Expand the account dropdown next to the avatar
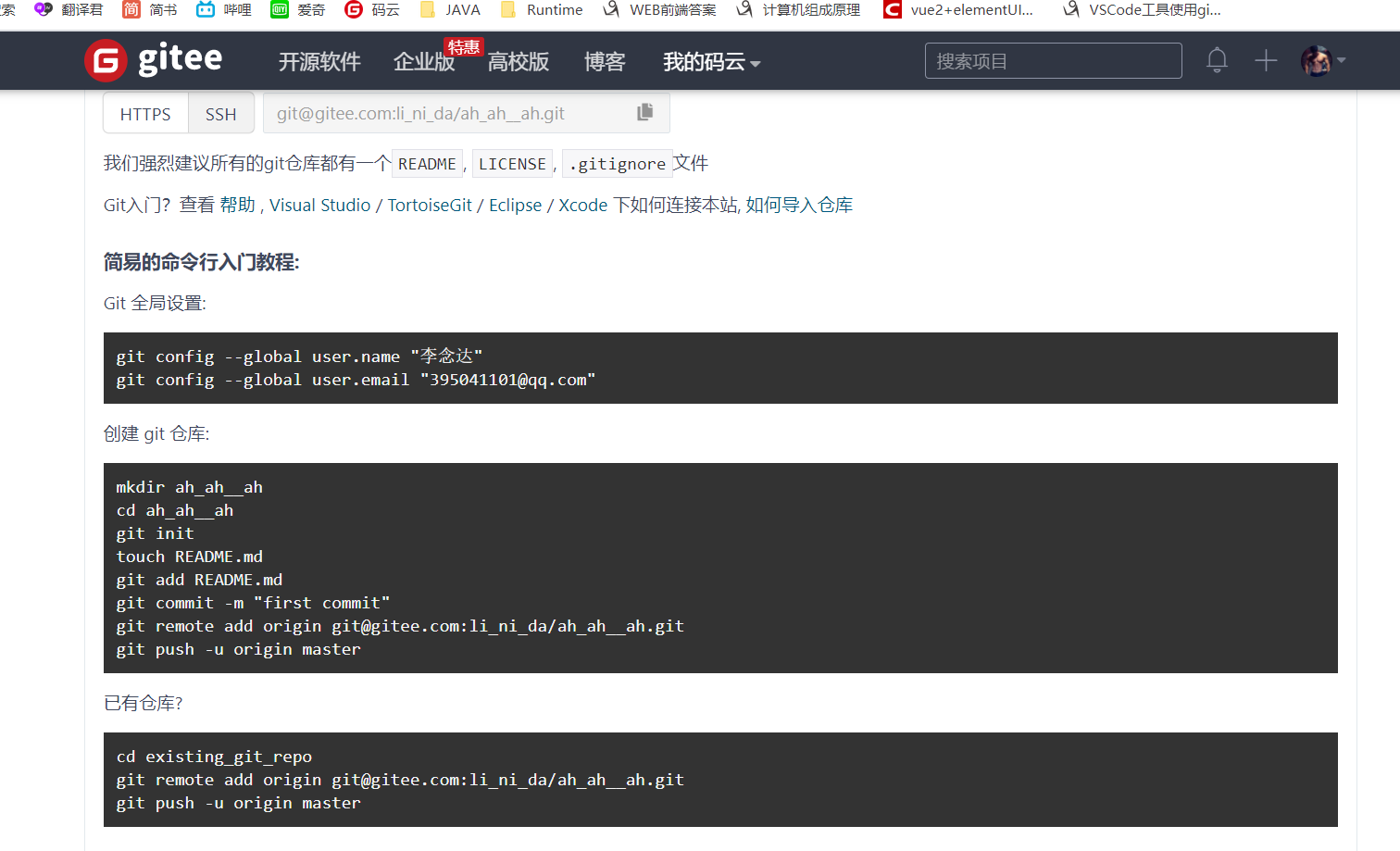Image resolution: width=1400 pixels, height=851 pixels. [x=1343, y=61]
